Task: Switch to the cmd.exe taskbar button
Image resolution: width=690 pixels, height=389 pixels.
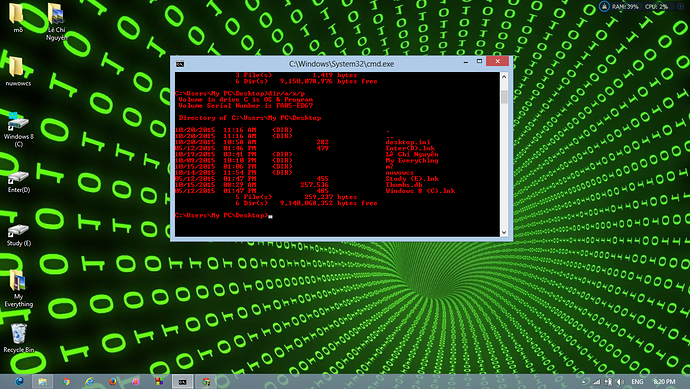Action: point(182,382)
